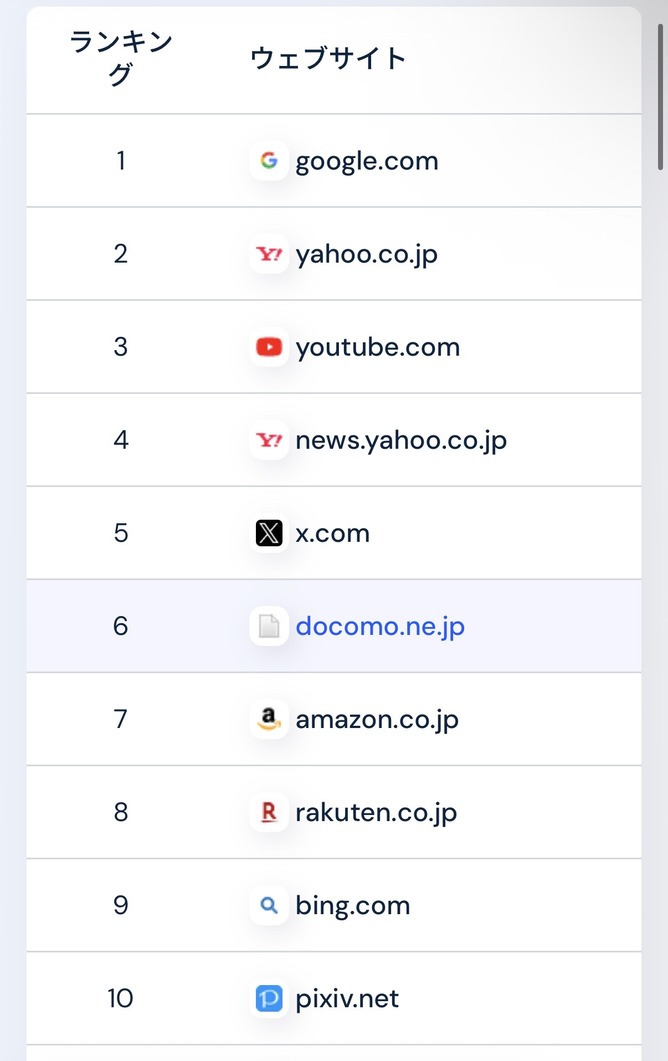Click the YouTube play logo icon
This screenshot has width=668, height=1061.
[269, 346]
